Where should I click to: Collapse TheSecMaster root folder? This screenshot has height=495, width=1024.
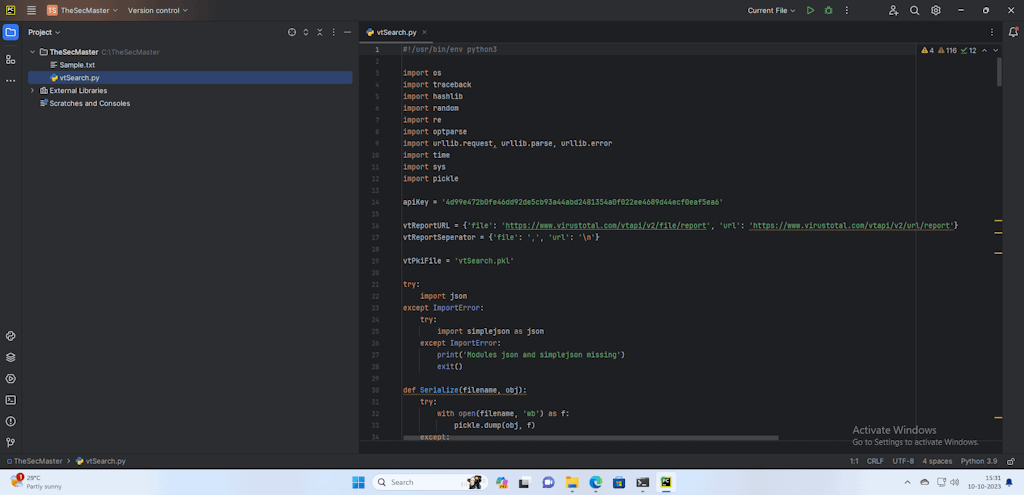click(32, 52)
